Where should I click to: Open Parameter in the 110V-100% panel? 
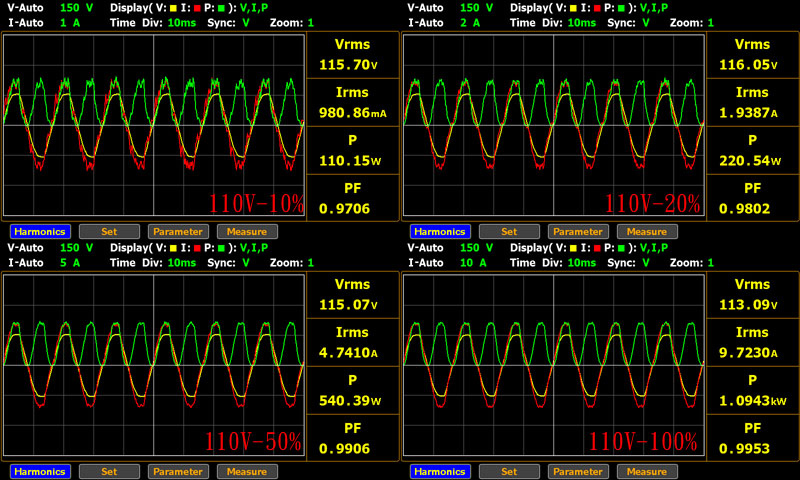[x=578, y=471]
